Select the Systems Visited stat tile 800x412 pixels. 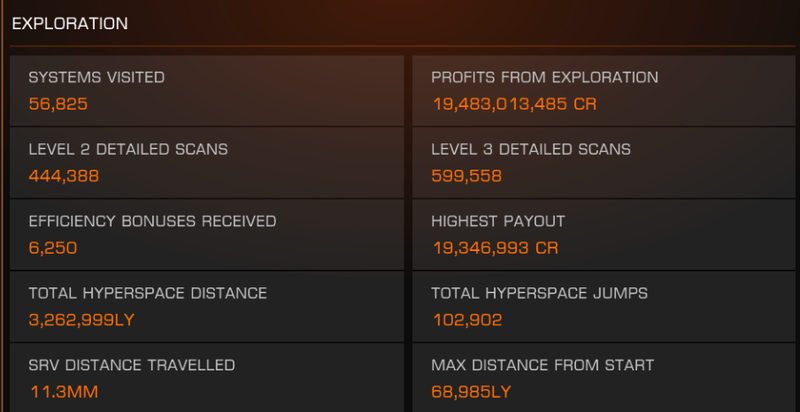click(207, 91)
